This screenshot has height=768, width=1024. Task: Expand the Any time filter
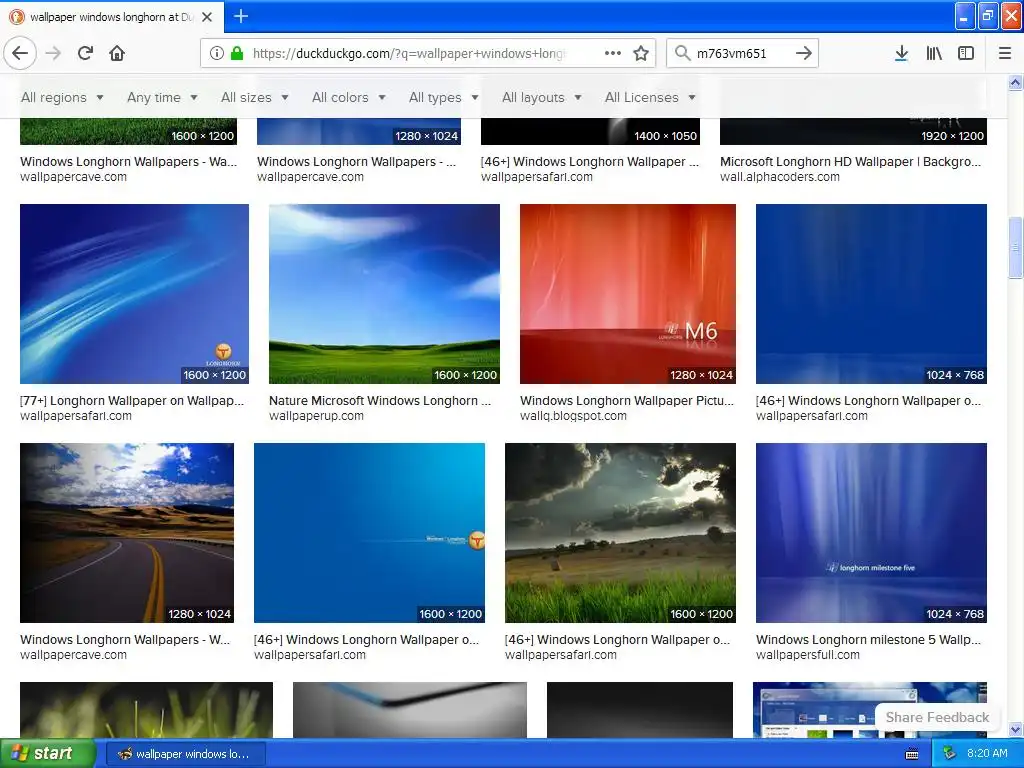point(163,97)
